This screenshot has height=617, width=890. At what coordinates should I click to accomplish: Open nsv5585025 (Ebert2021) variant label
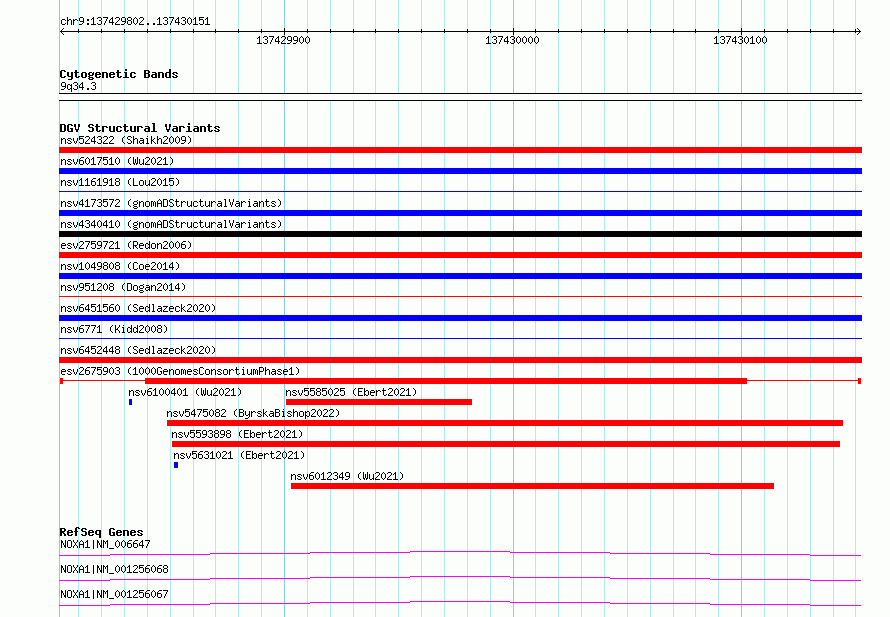(x=351, y=392)
